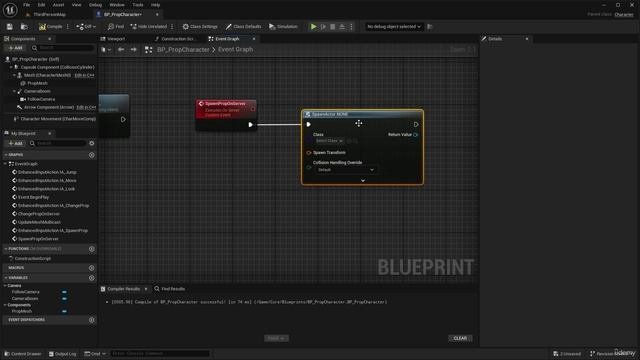Click Add in the Components panel
The image size is (640, 360).
[x=16, y=48]
